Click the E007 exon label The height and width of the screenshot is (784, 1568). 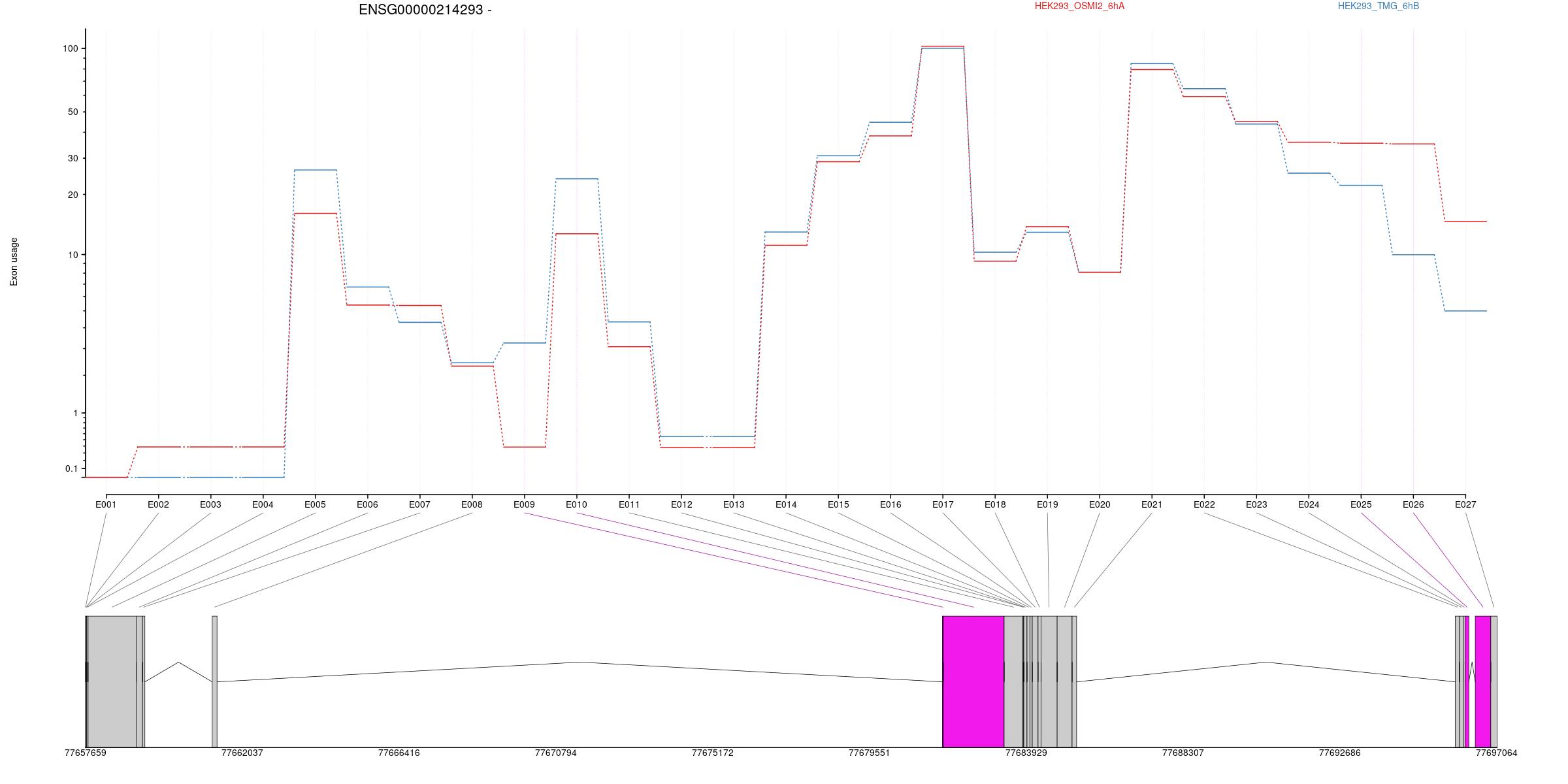point(419,504)
